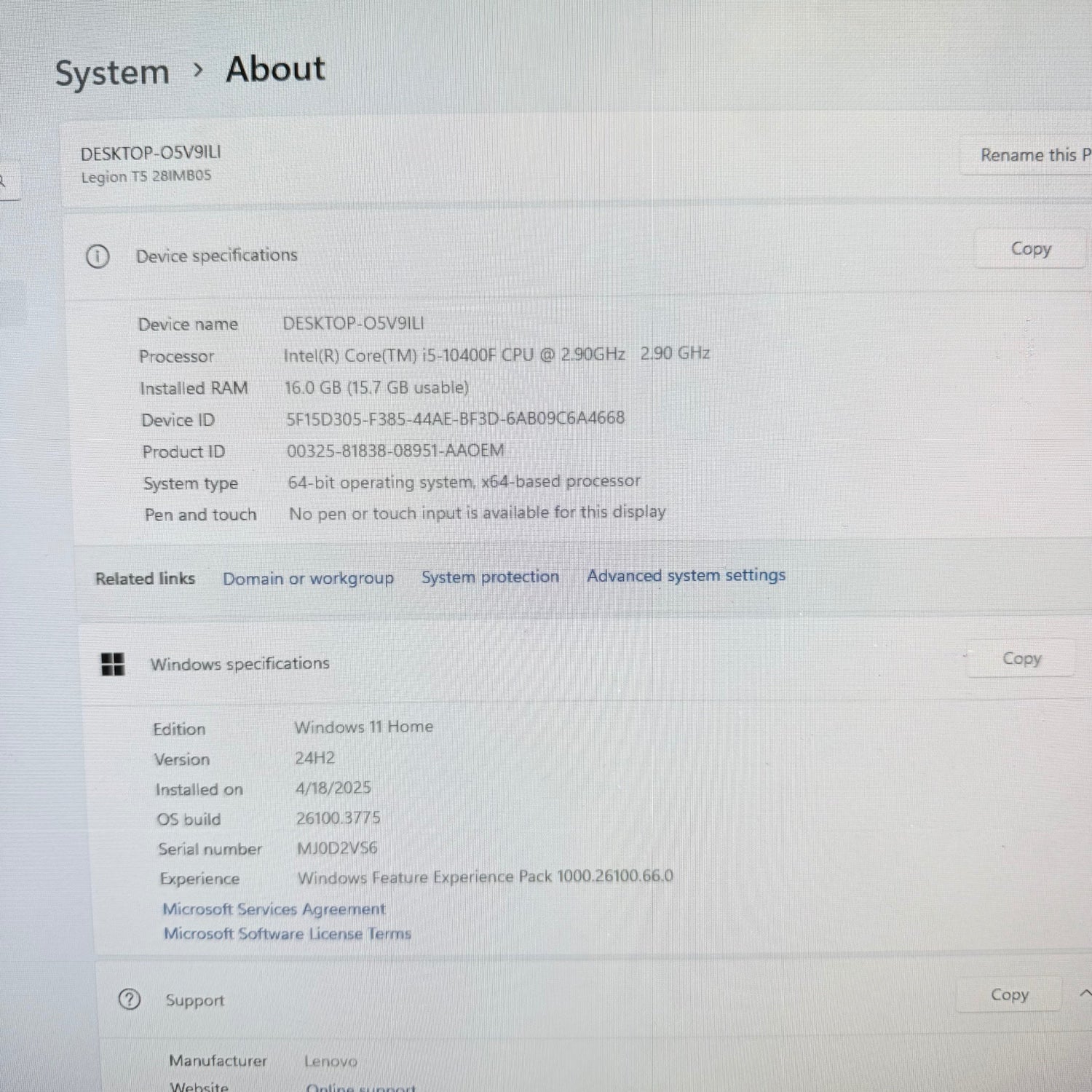Click the Windows logo icon
Viewport: 1092px width, 1092px height.
click(113, 664)
